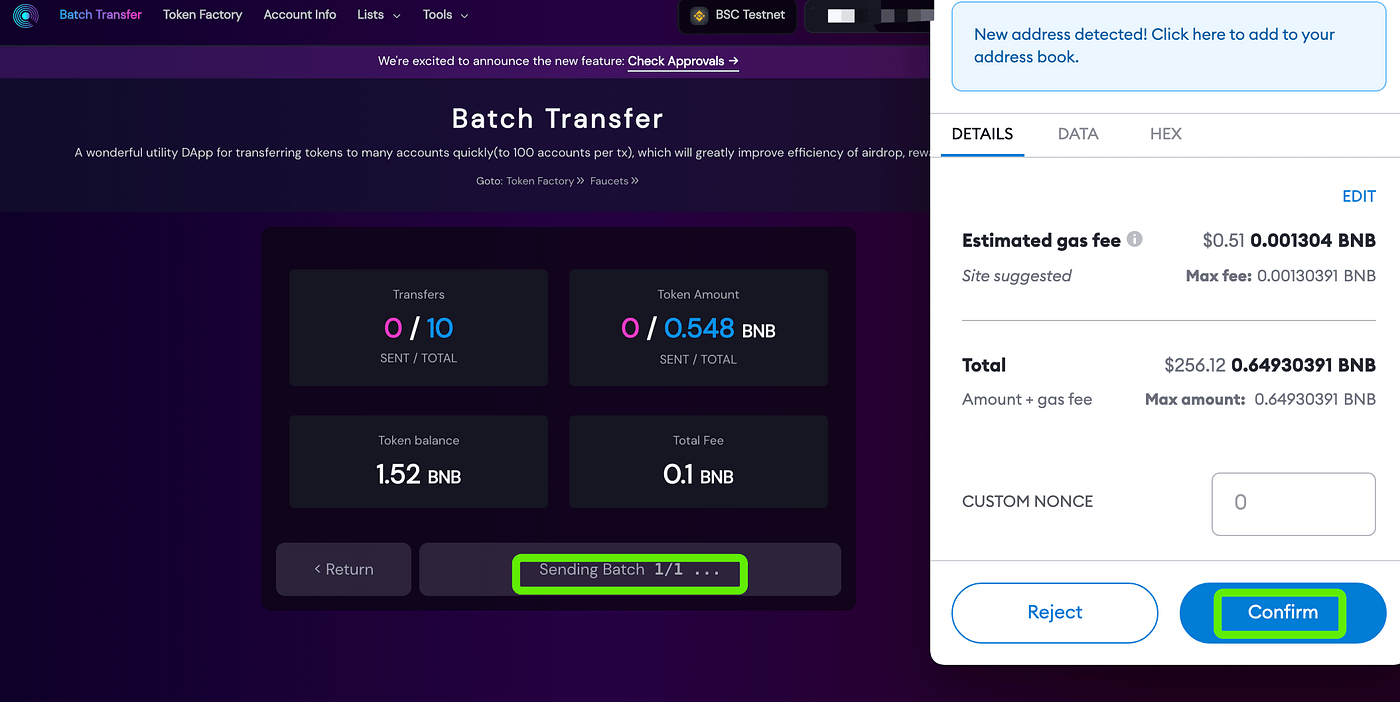Open the Account Info nav item
Viewport: 1400px width, 702px height.
[x=300, y=15]
